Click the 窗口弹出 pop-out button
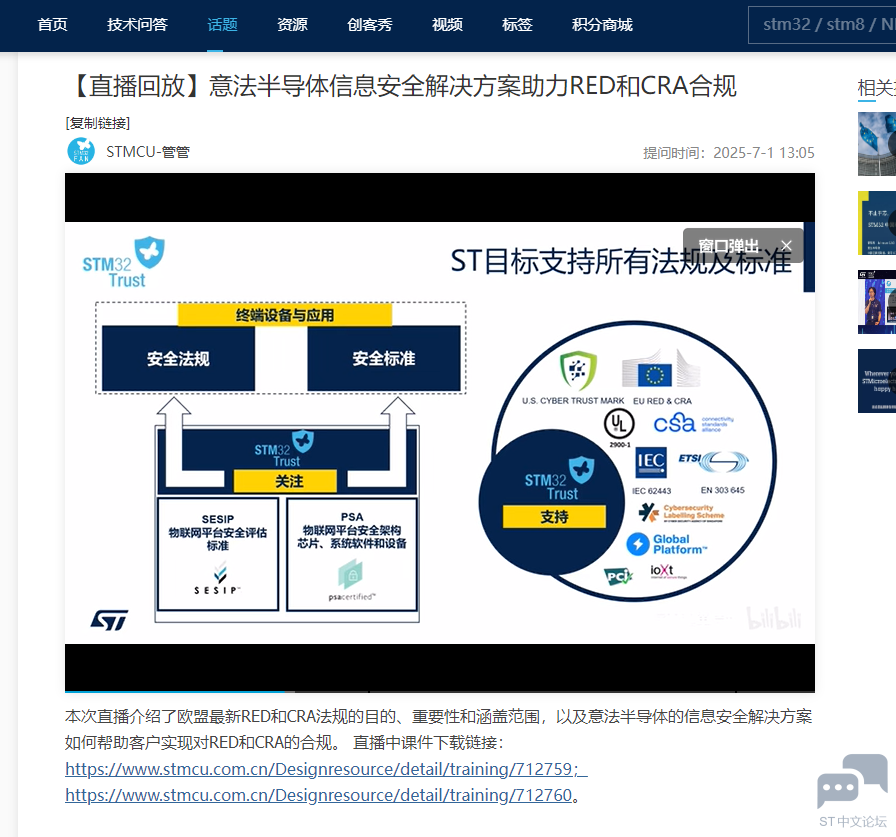 (x=729, y=246)
